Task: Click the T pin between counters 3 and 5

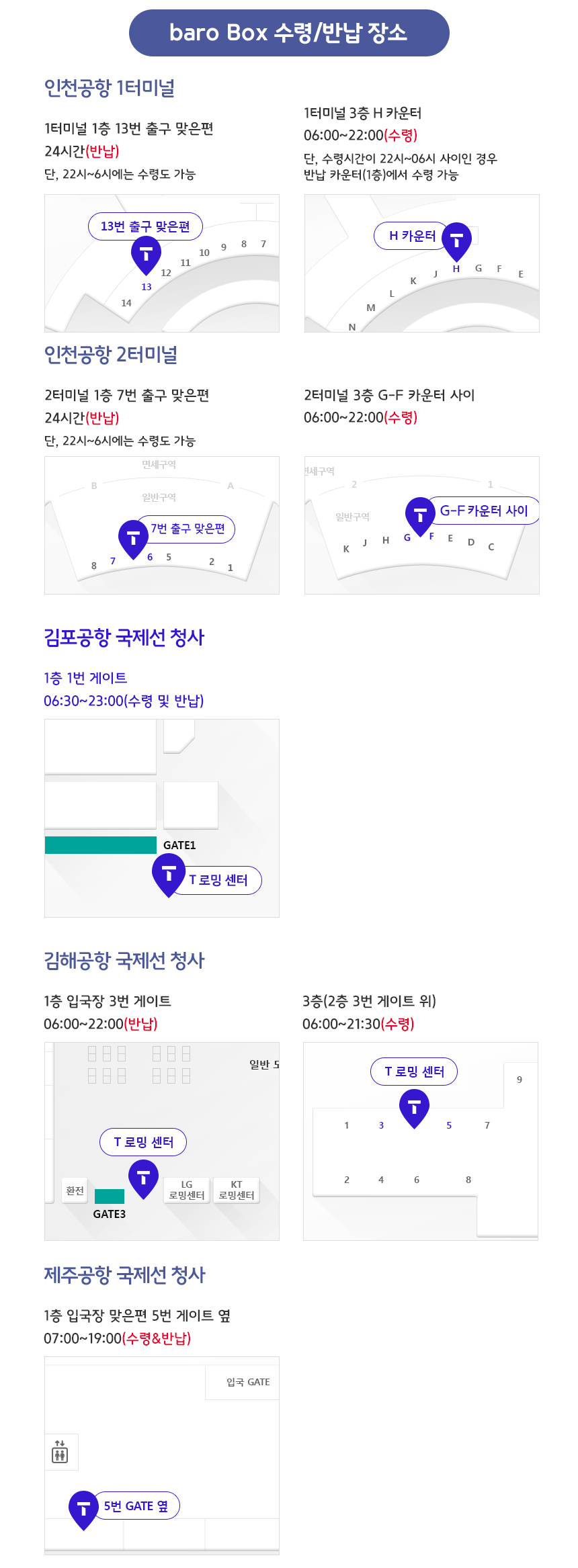Action: [x=415, y=1106]
